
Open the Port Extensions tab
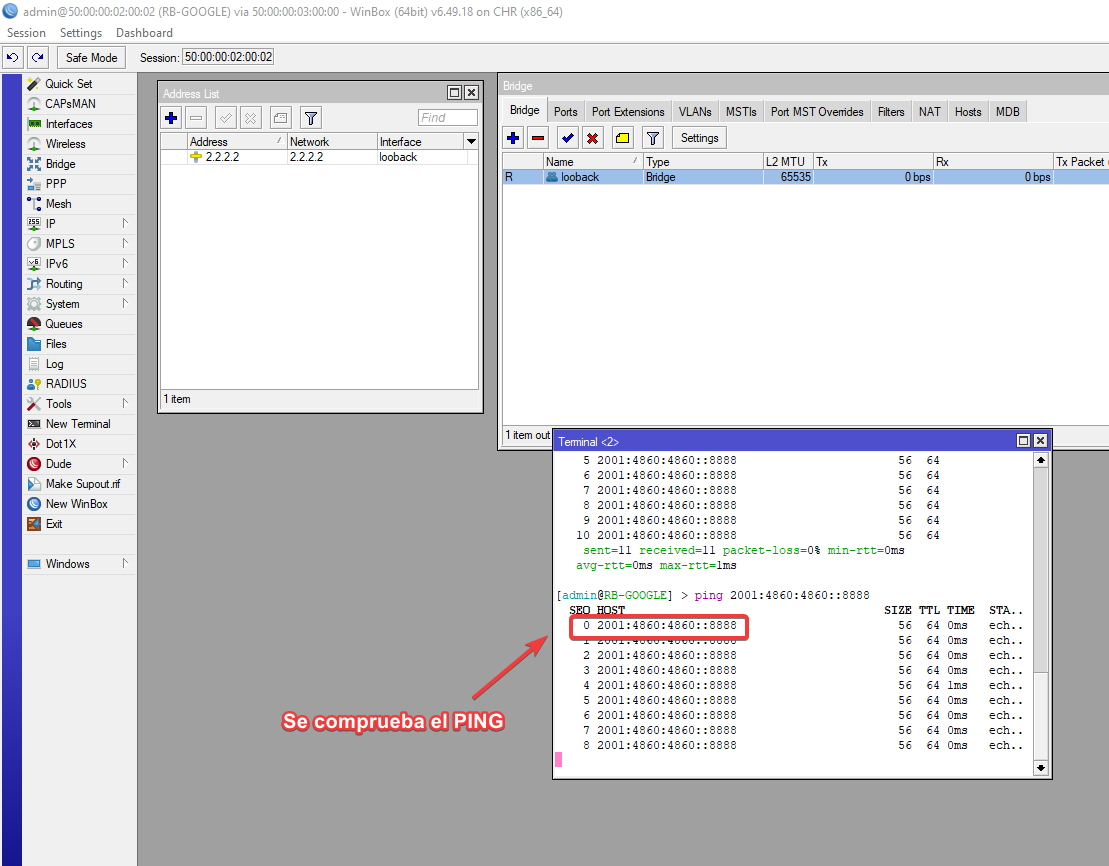coord(628,112)
